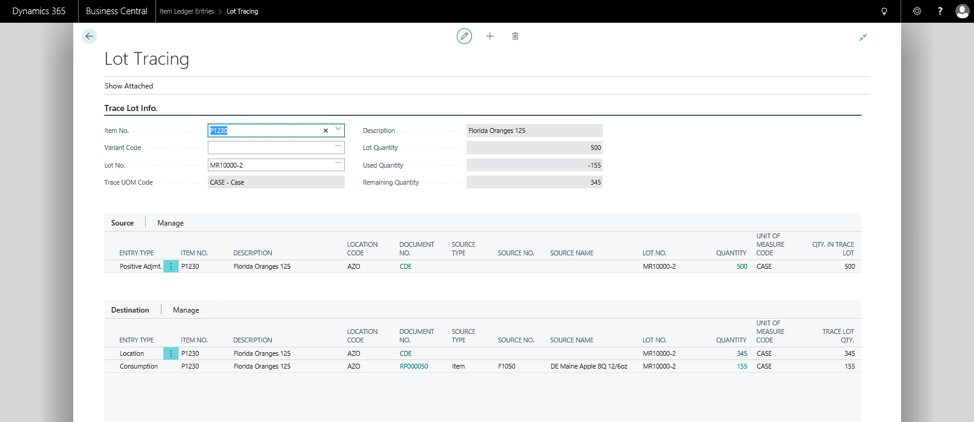Click Remaining Quantity value 345
Image resolution: width=974 pixels, height=422 pixels.
534,183
